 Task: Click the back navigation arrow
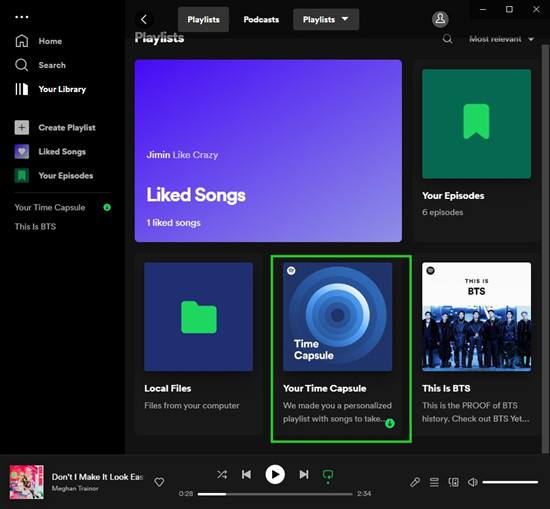point(144,19)
